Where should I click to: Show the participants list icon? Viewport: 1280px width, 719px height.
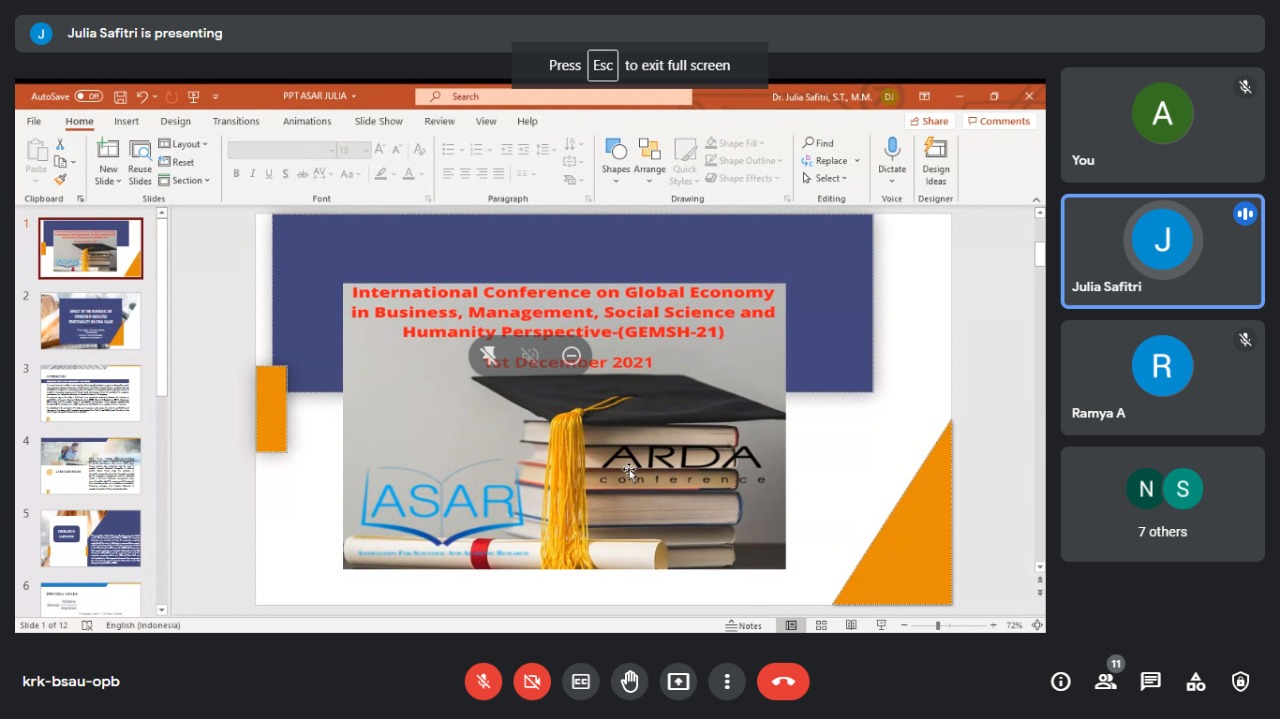[x=1105, y=682]
